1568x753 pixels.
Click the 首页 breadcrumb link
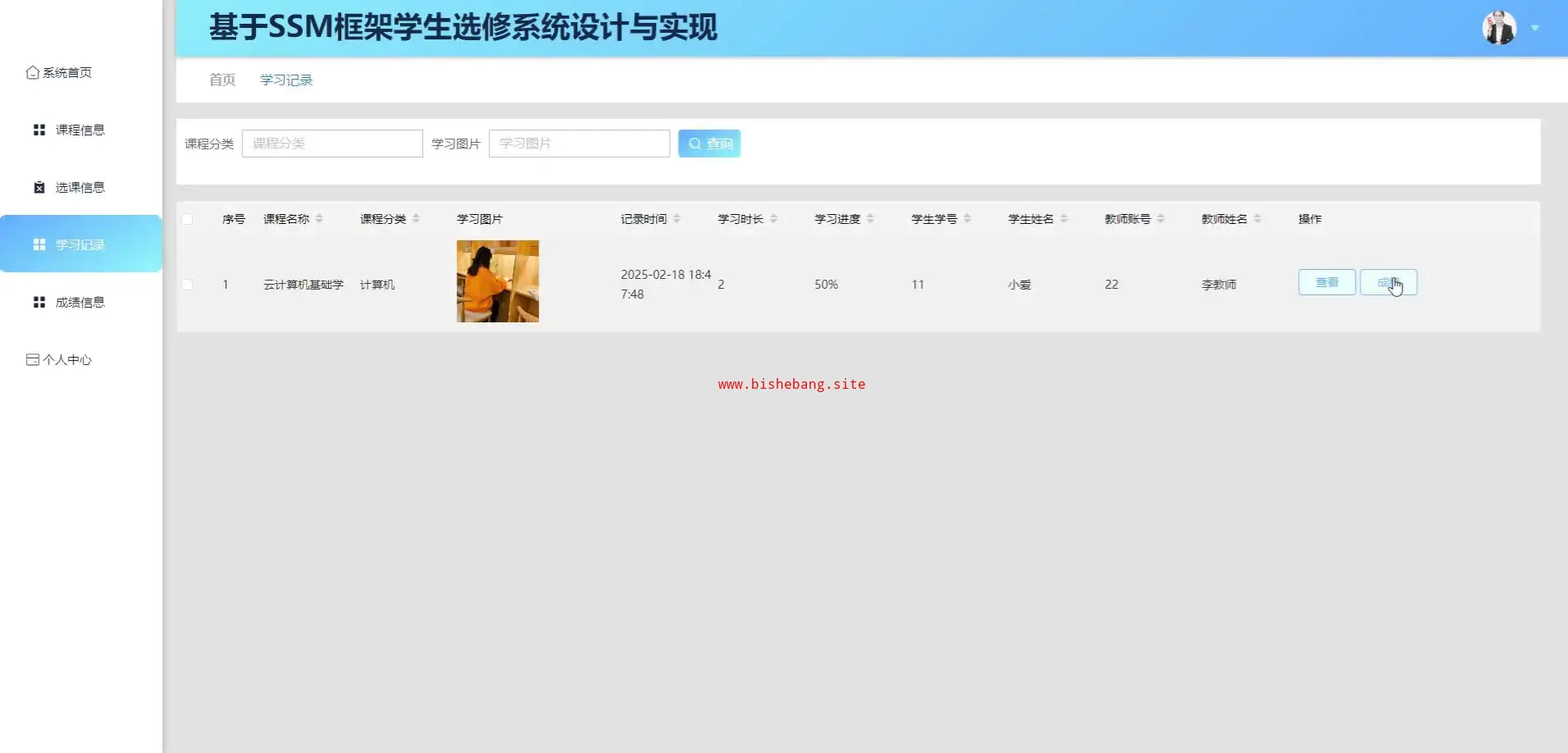[222, 80]
